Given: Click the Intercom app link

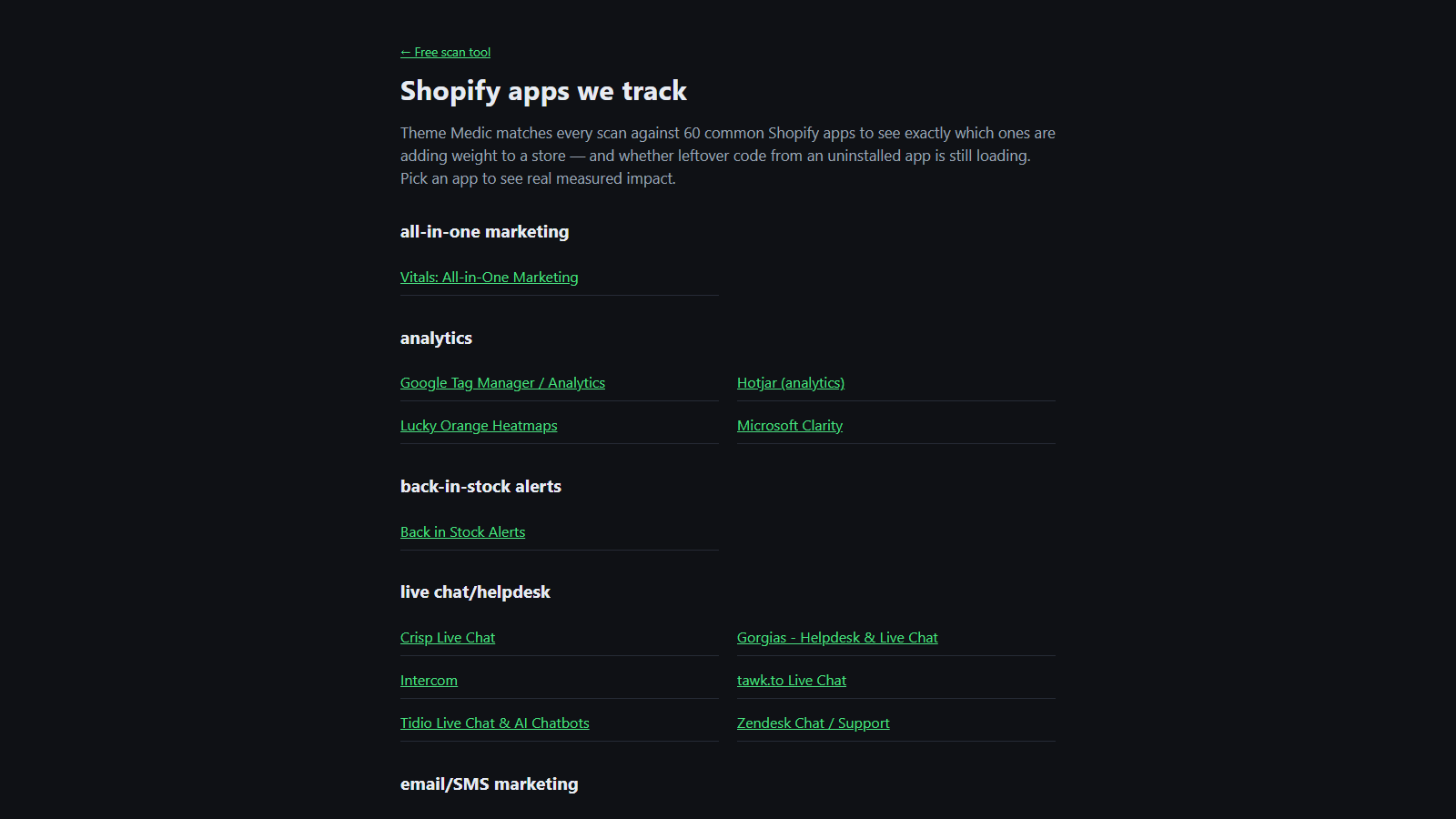Looking at the screenshot, I should click(x=429, y=681).
